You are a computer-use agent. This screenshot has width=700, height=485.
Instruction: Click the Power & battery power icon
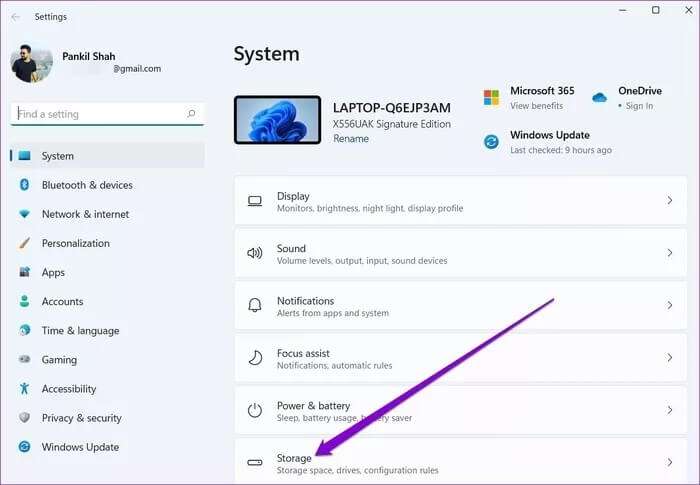(x=255, y=410)
